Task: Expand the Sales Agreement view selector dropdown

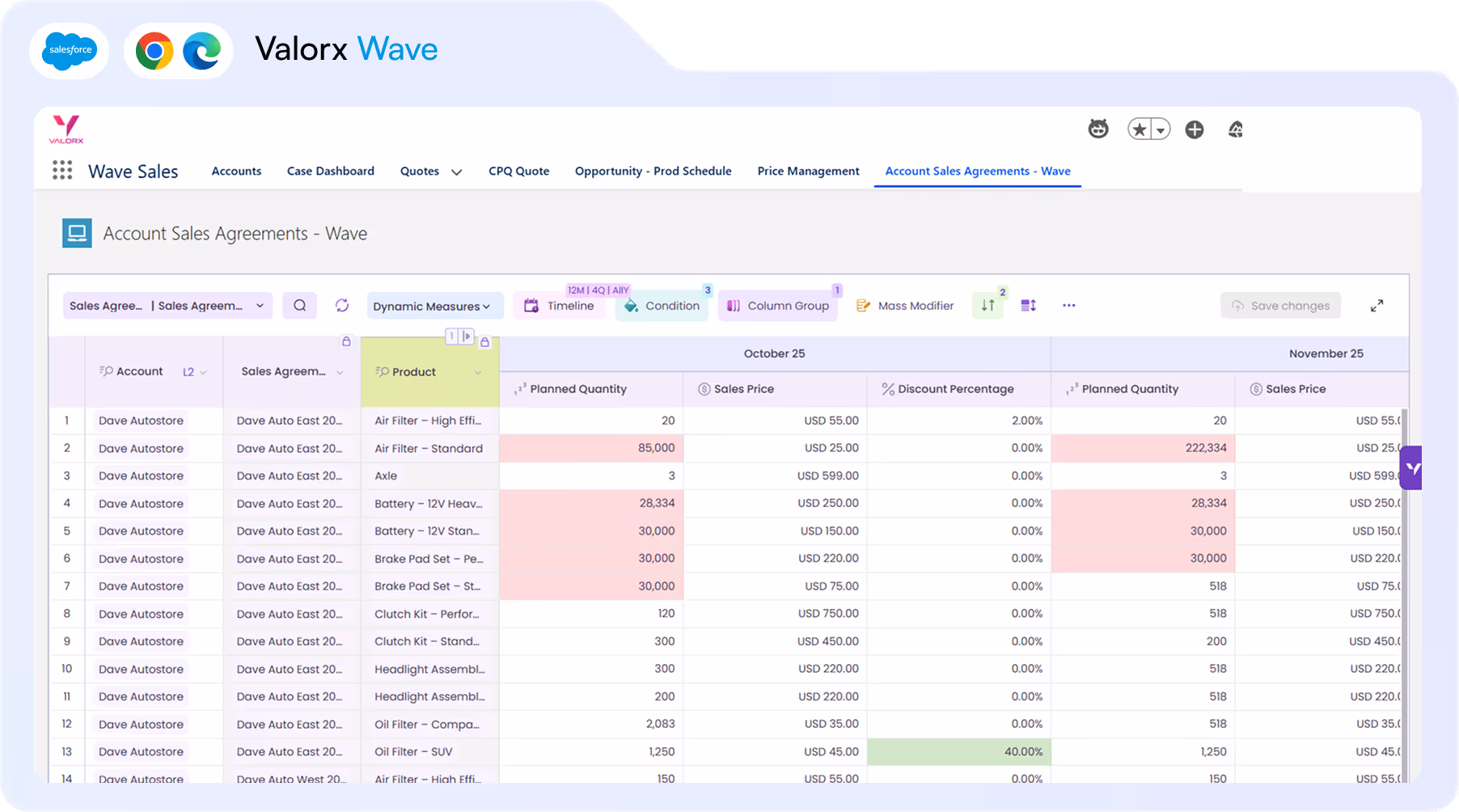Action: [x=259, y=306]
